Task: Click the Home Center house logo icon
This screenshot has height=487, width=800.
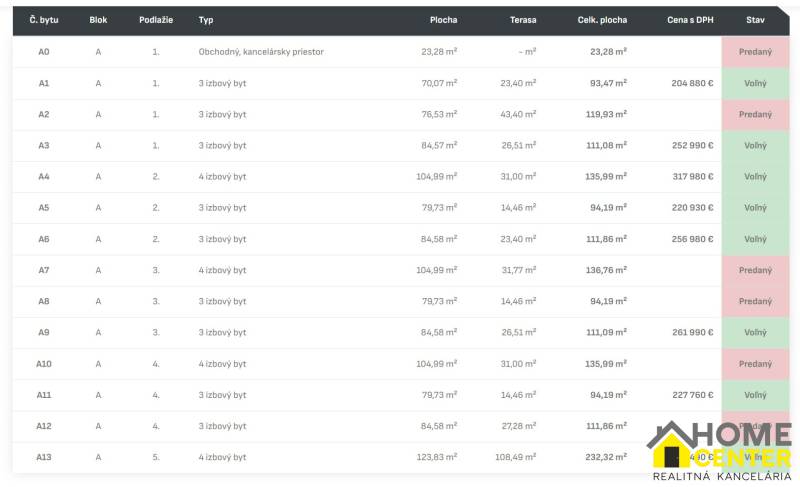Action: [673, 445]
